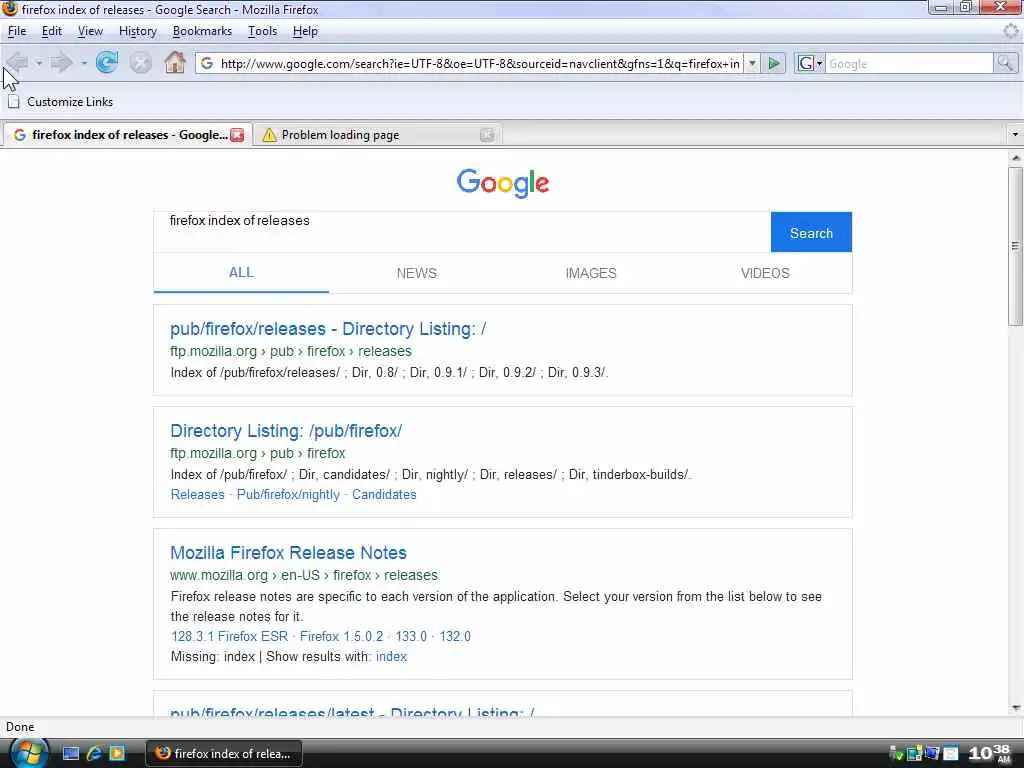Open 128.3.1 Firefox ESR link

pyautogui.click(x=229, y=636)
